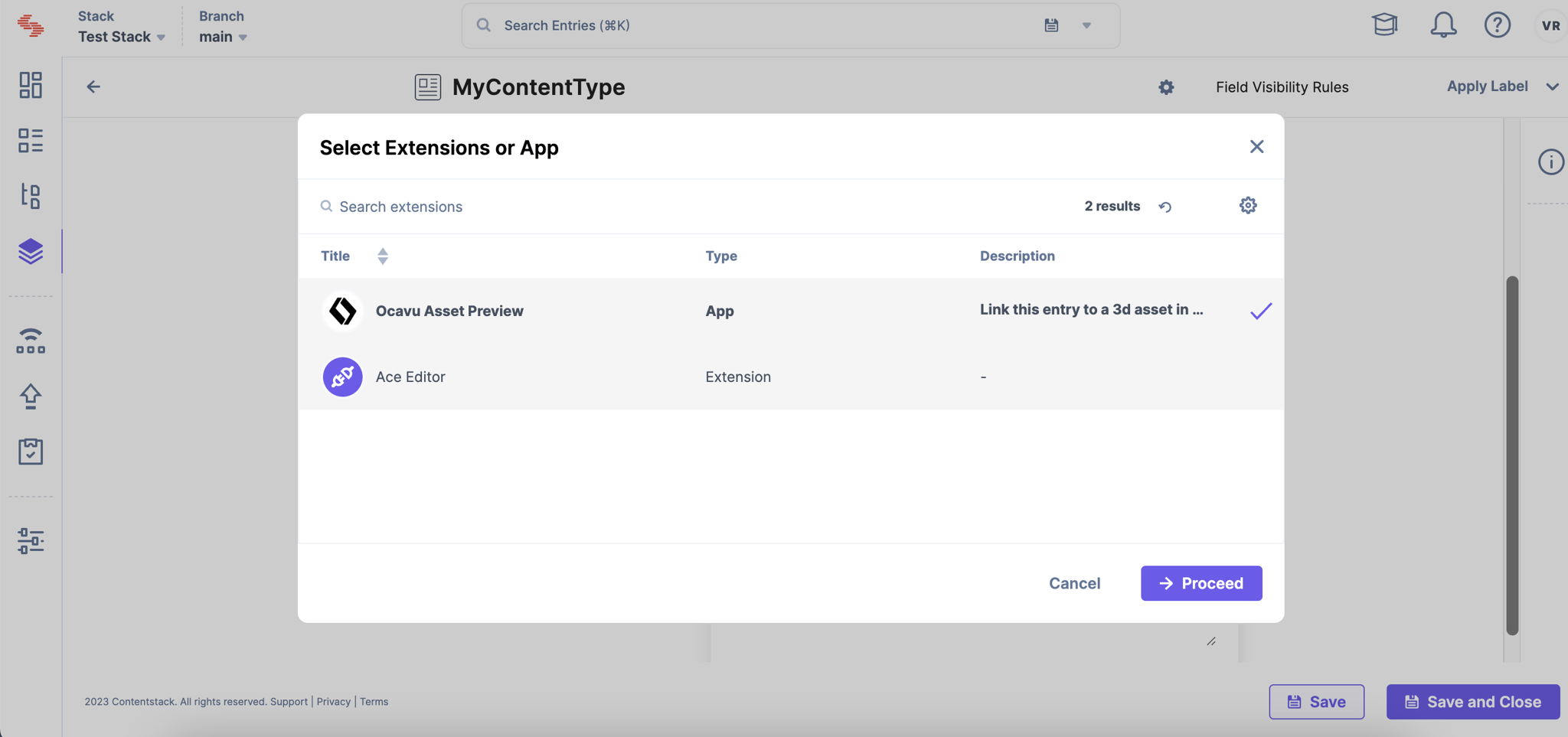Click the Save and Close button

click(1473, 702)
